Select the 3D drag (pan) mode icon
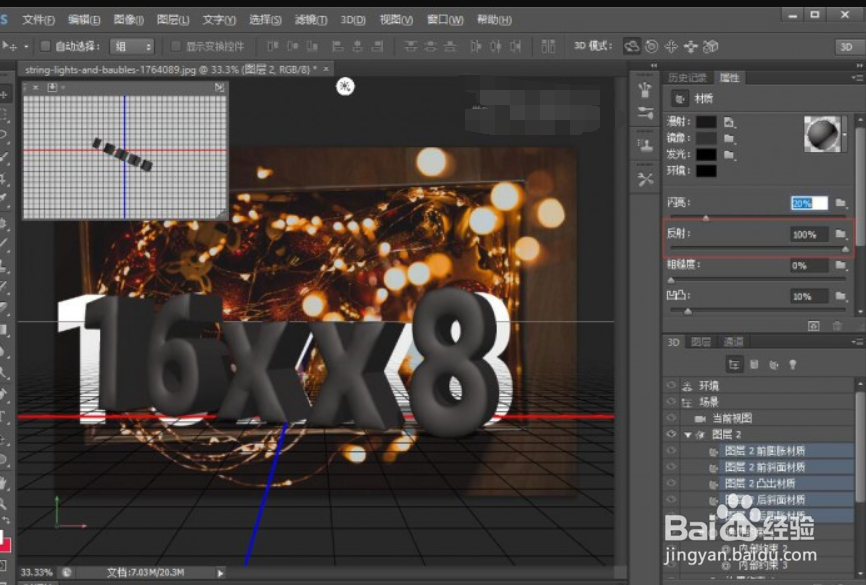 [x=671, y=46]
